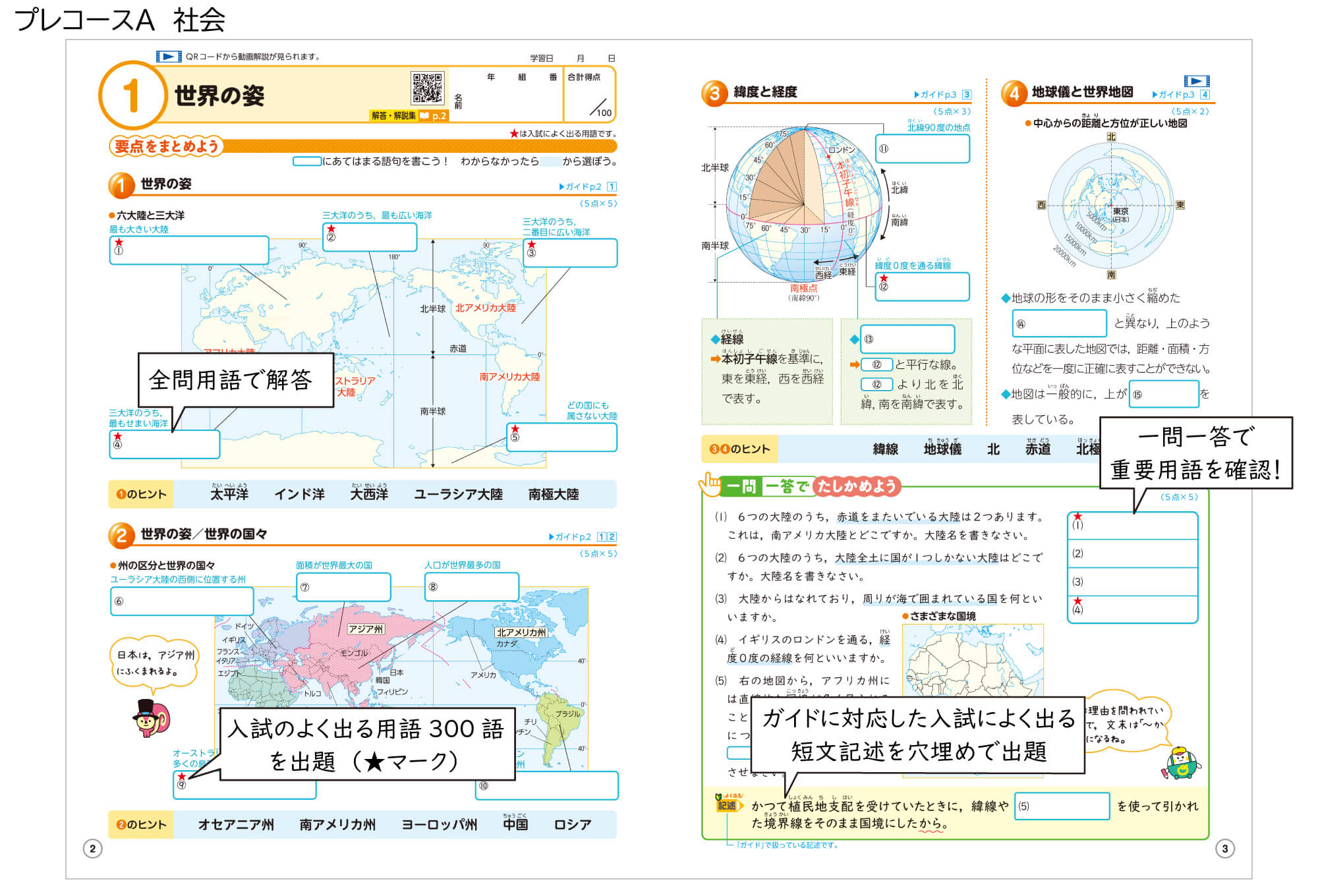Viewport: 1318px width, 896px height.
Task: Click the 北アメリカ大陸 label on the world map
Action: [486, 308]
